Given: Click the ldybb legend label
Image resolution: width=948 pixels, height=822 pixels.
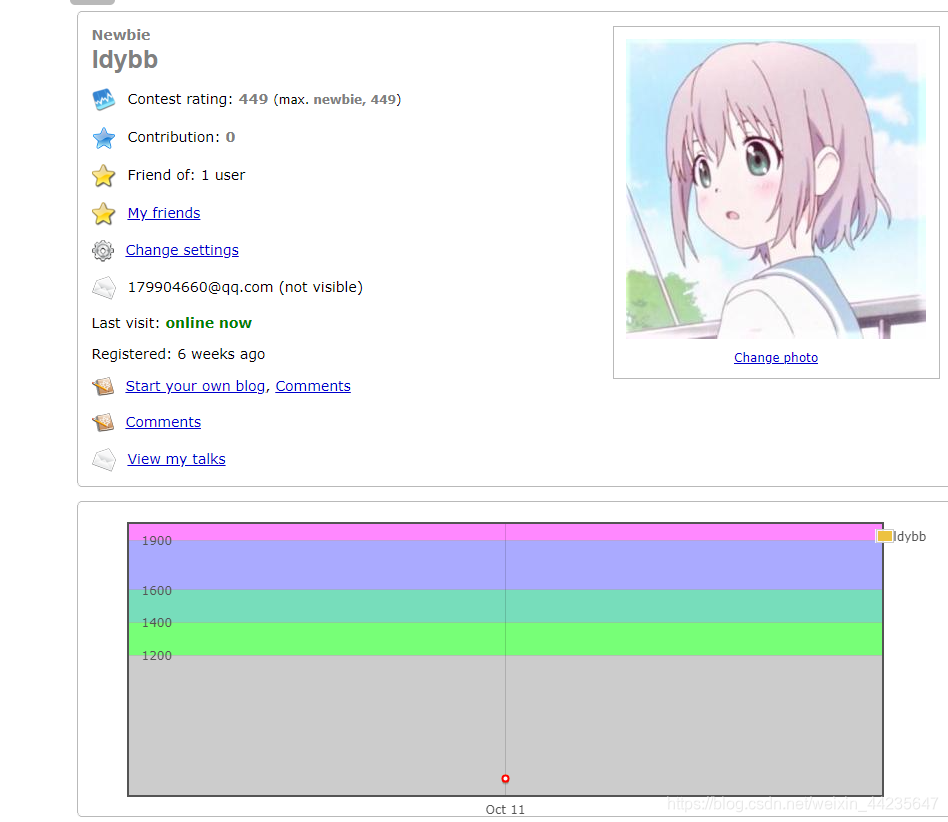Looking at the screenshot, I should (x=909, y=537).
